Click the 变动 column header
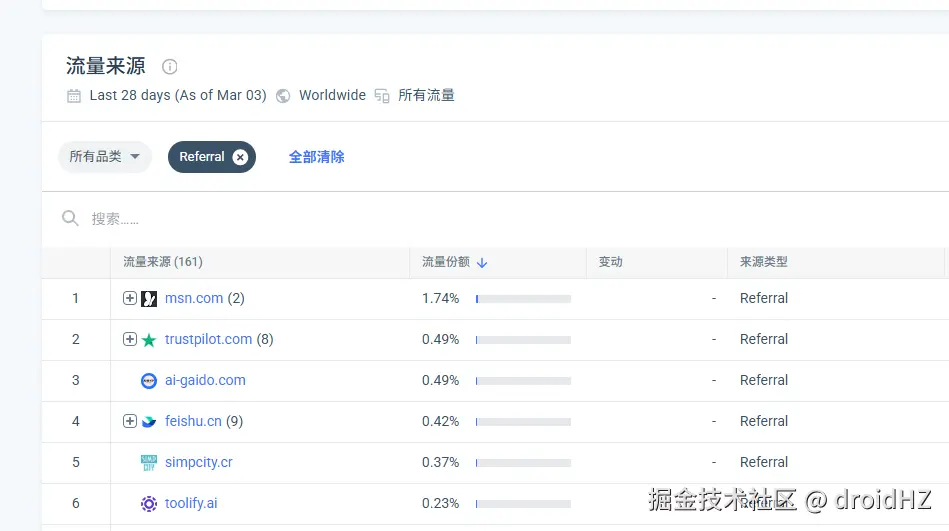 [x=610, y=262]
